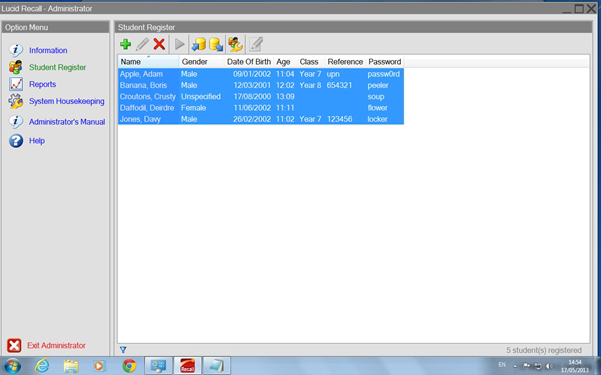Select the Banana, Boris student row
The width and height of the screenshot is (601, 375).
(x=261, y=85)
